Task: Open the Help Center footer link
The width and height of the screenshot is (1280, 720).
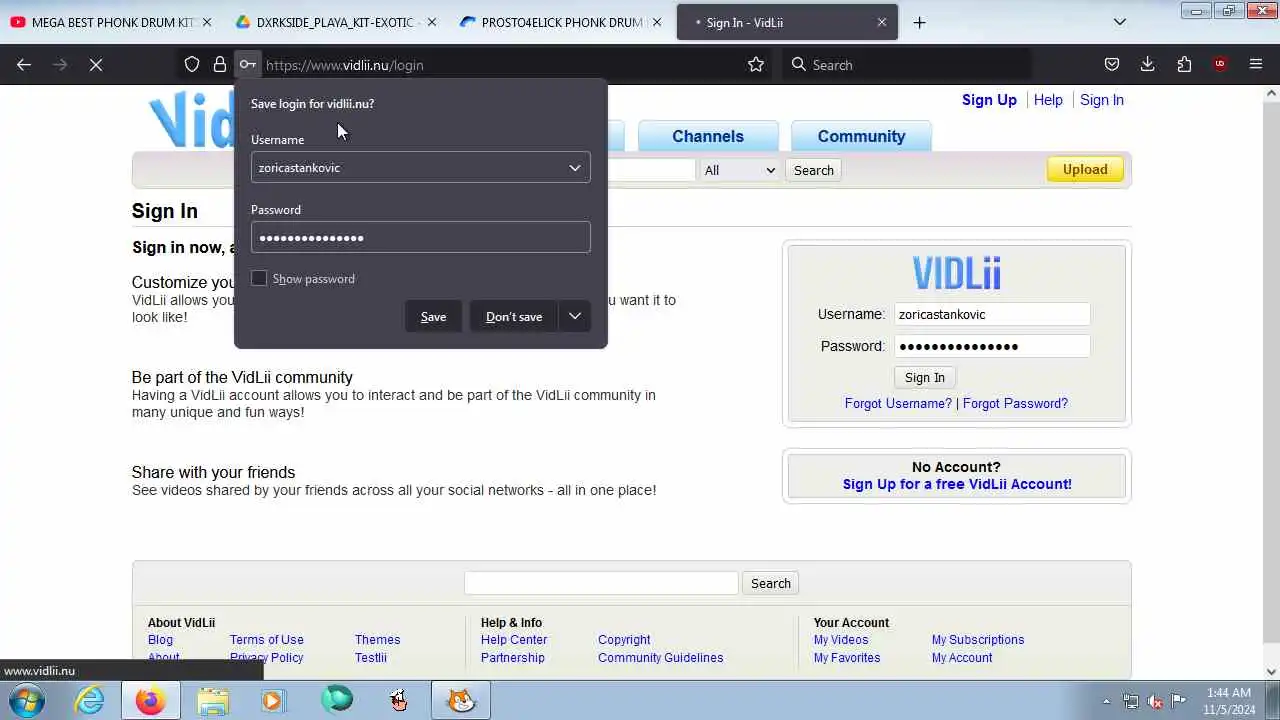Action: [x=514, y=640]
